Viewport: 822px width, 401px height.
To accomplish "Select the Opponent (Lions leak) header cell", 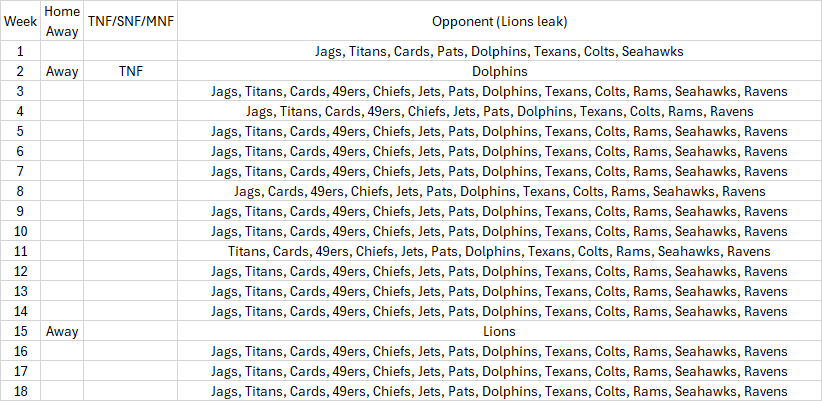I will [499, 21].
